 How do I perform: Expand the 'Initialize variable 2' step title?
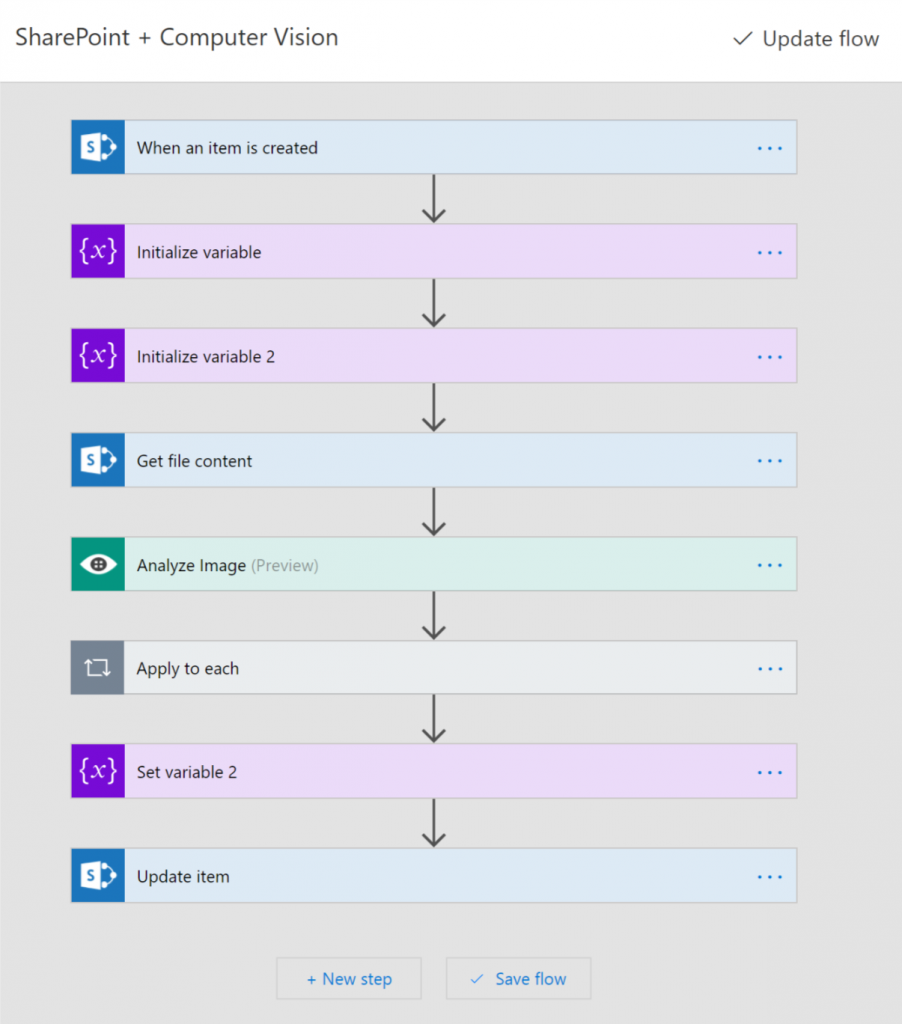click(206, 357)
